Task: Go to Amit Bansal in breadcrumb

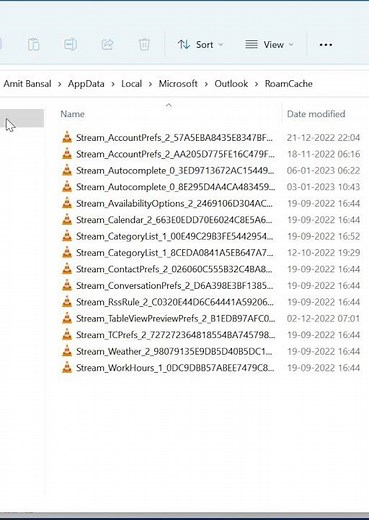Action: tap(27, 84)
